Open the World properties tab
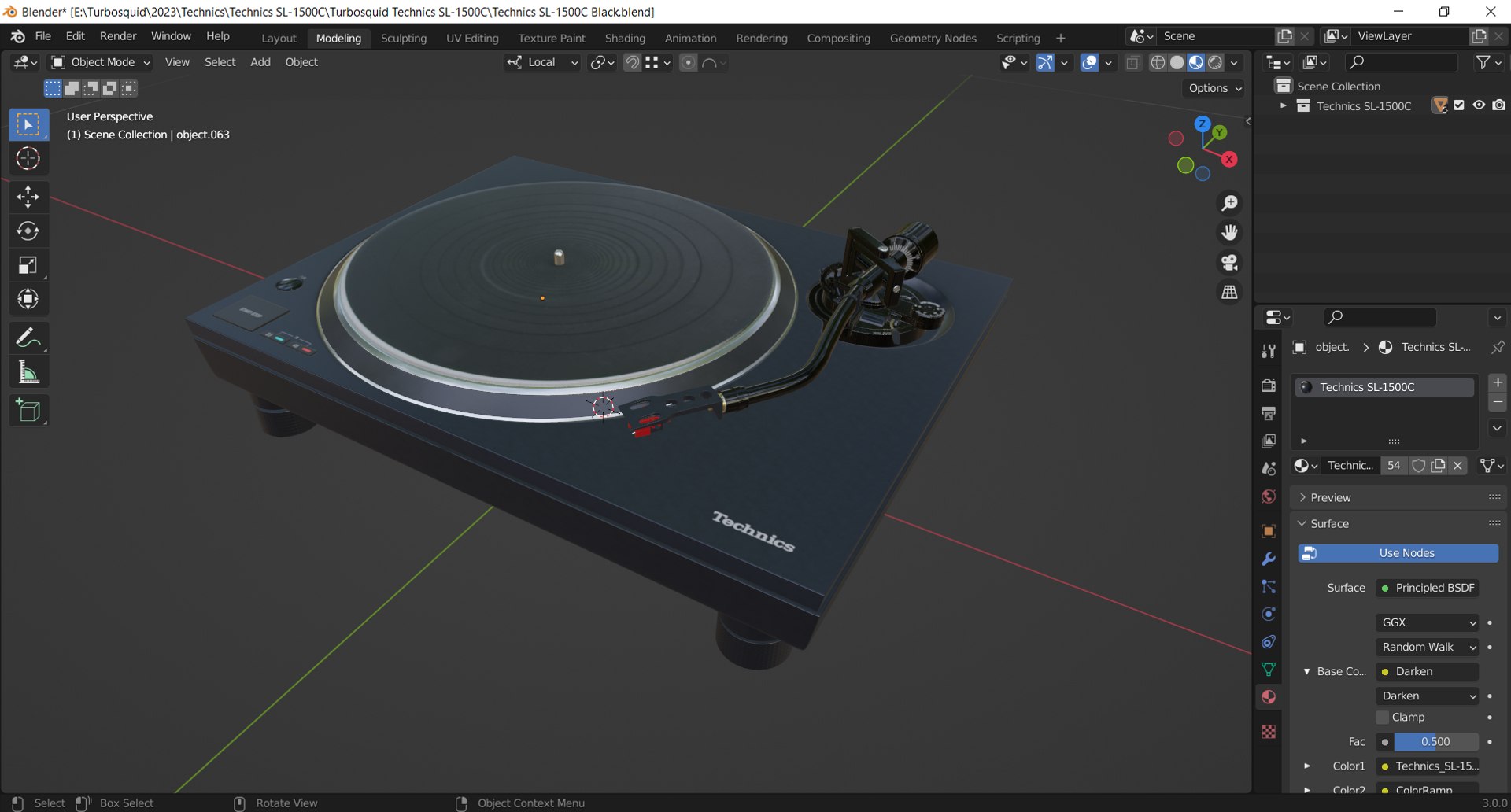 point(1269,496)
